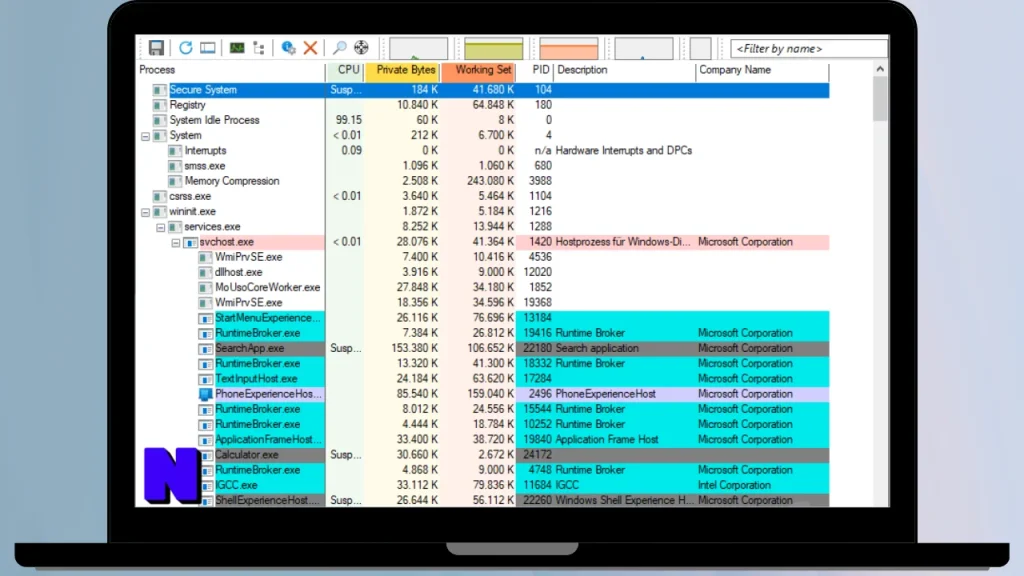Refresh the process list now

point(185,48)
